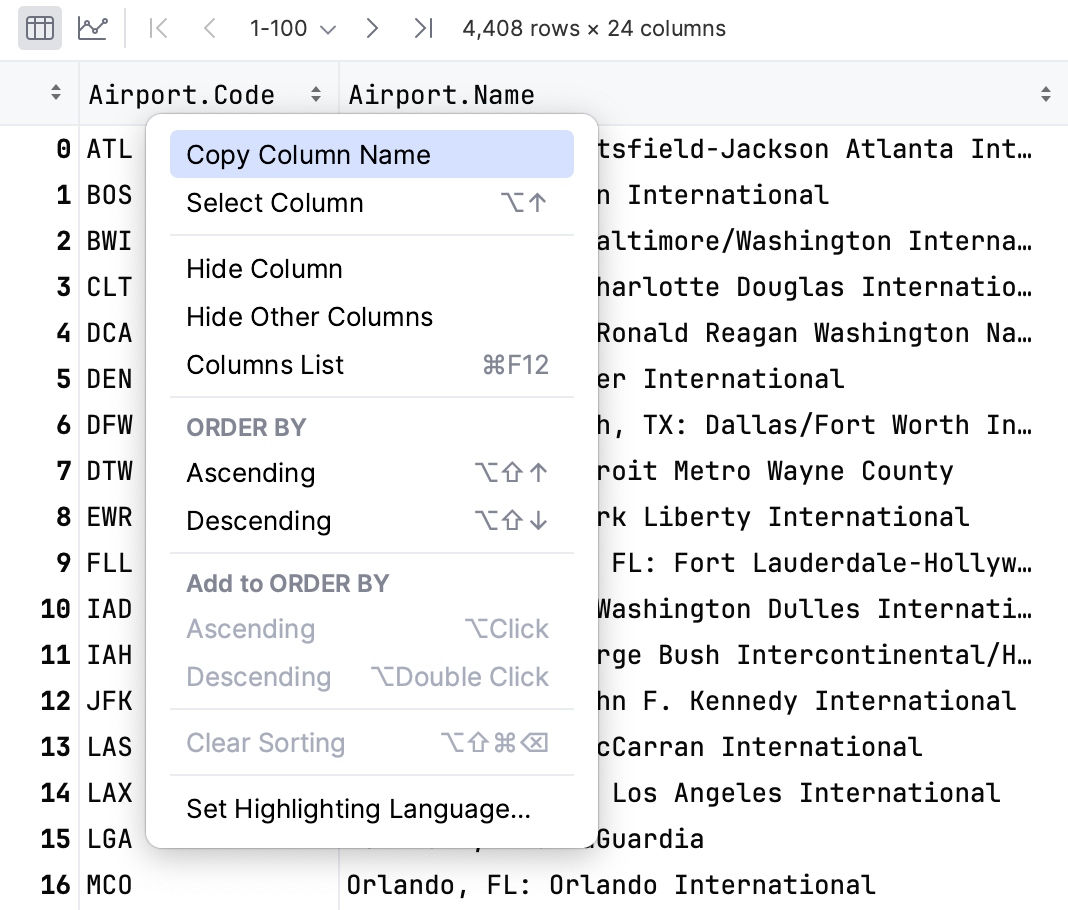Choose Select Column menu entry
Image resolution: width=1068 pixels, height=910 pixels.
pyautogui.click(x=372, y=203)
